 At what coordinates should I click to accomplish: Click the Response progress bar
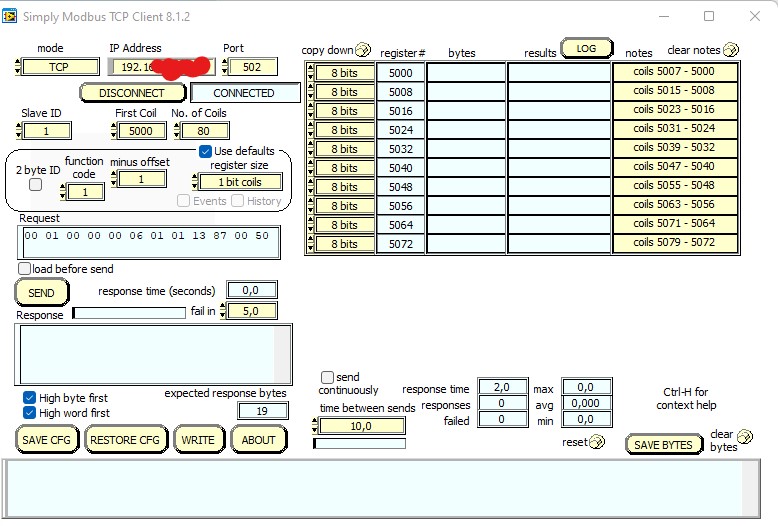130,313
